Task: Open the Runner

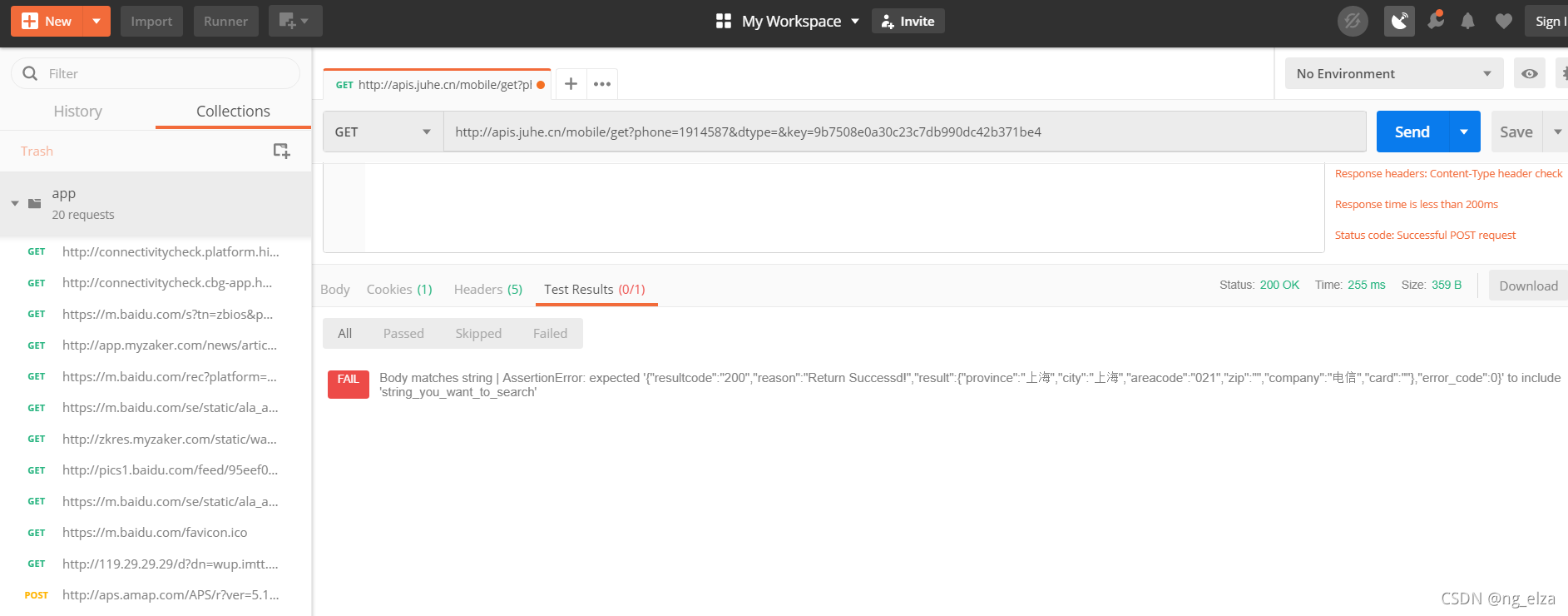Action: coord(225,21)
